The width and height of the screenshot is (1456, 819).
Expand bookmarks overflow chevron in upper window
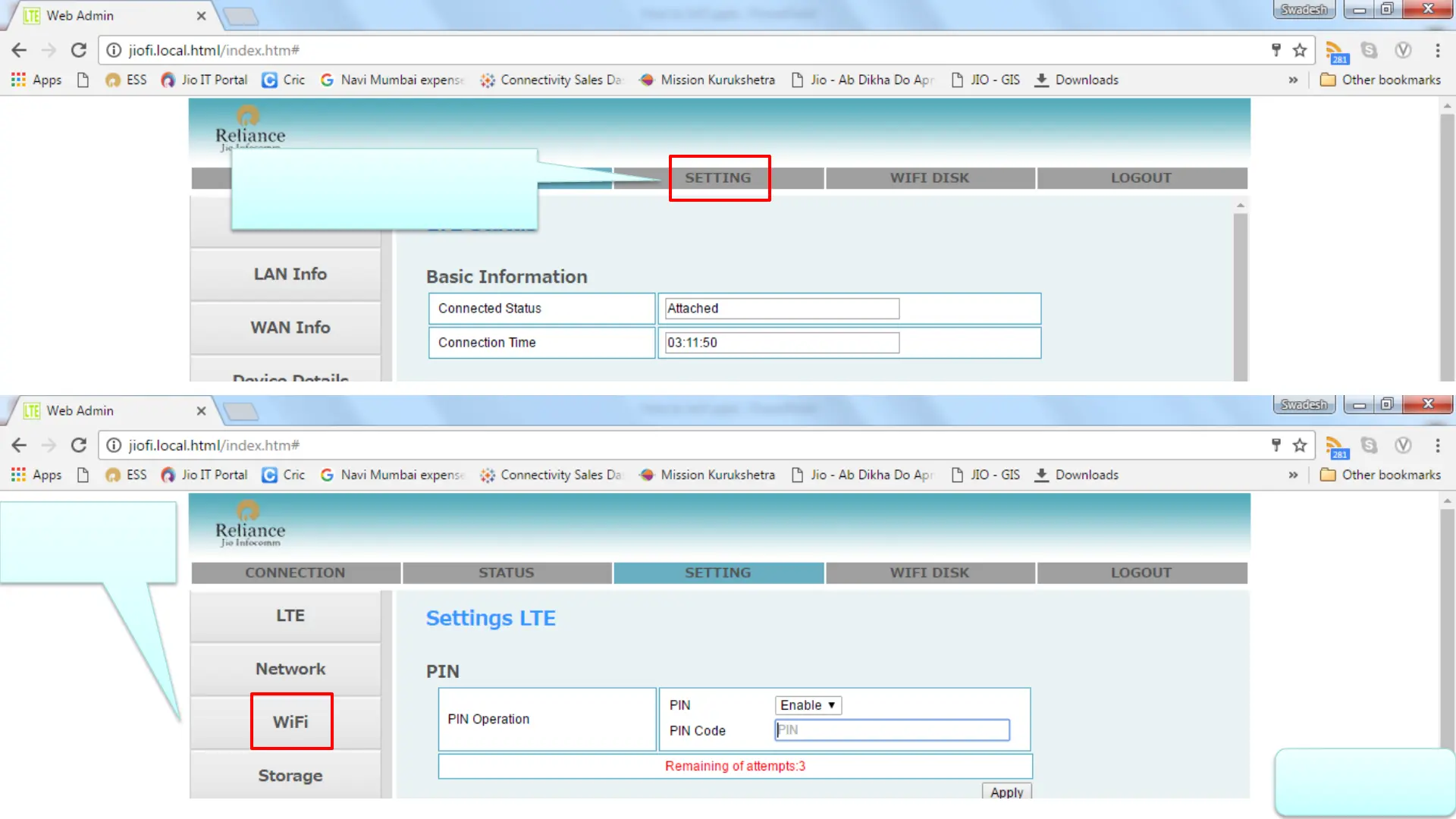point(1293,80)
